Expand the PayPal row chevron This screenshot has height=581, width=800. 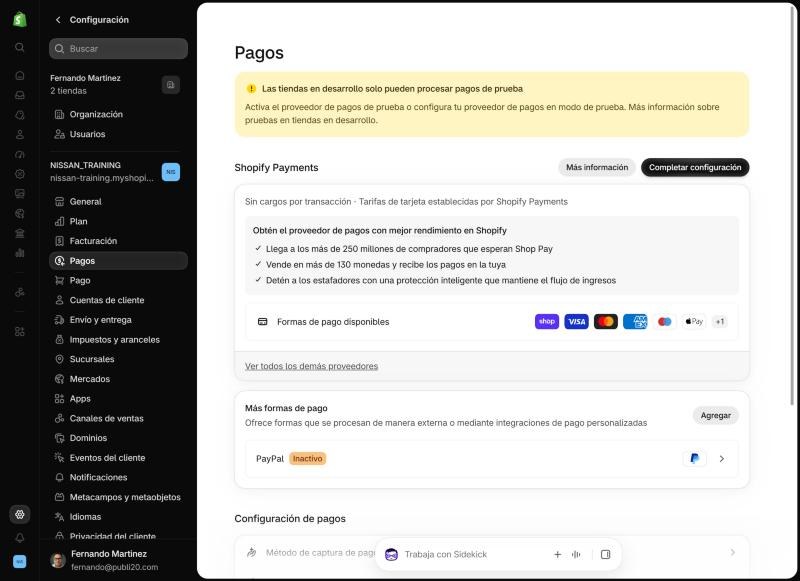pyautogui.click(x=721, y=459)
